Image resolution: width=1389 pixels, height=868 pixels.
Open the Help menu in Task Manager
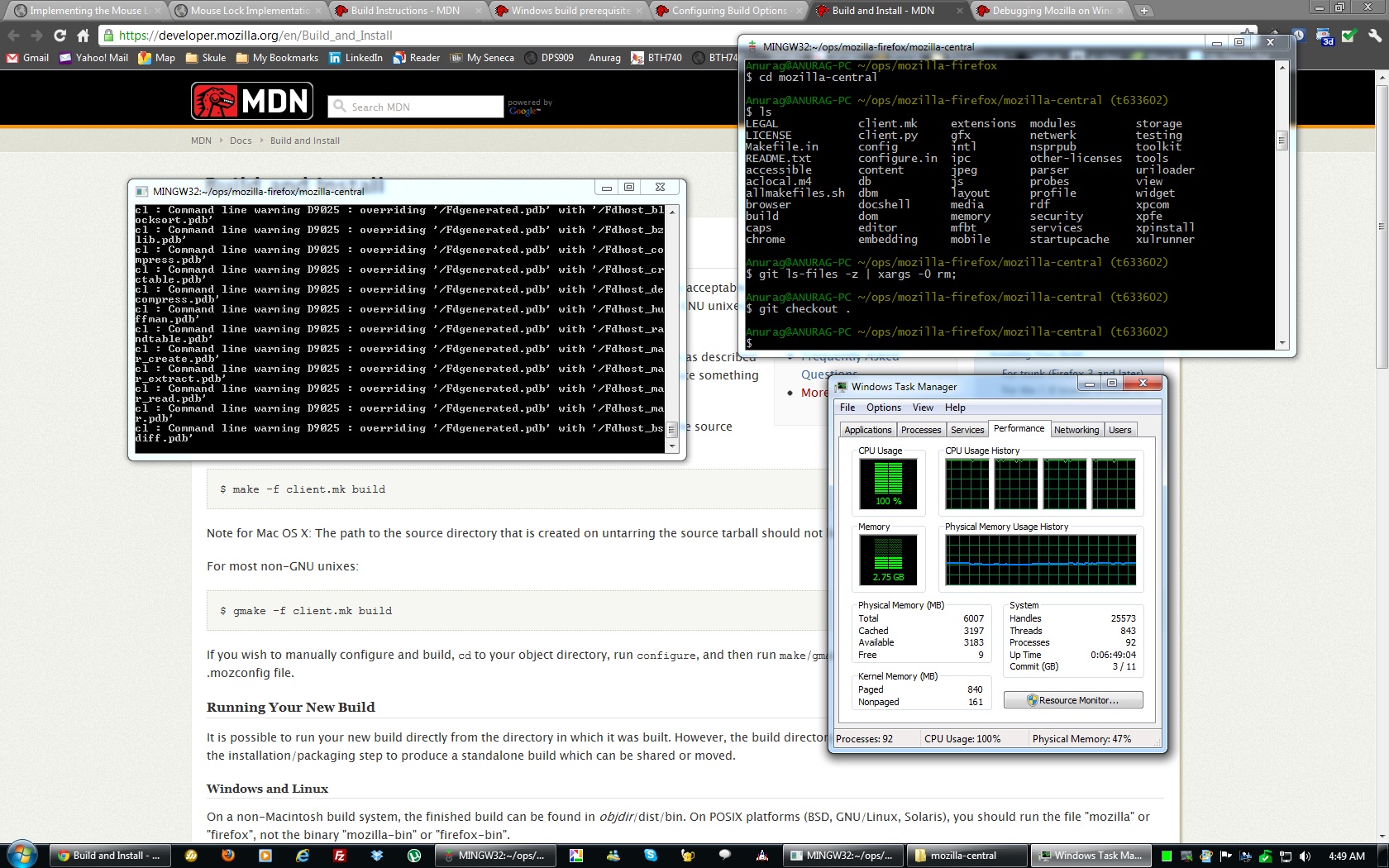pos(955,408)
